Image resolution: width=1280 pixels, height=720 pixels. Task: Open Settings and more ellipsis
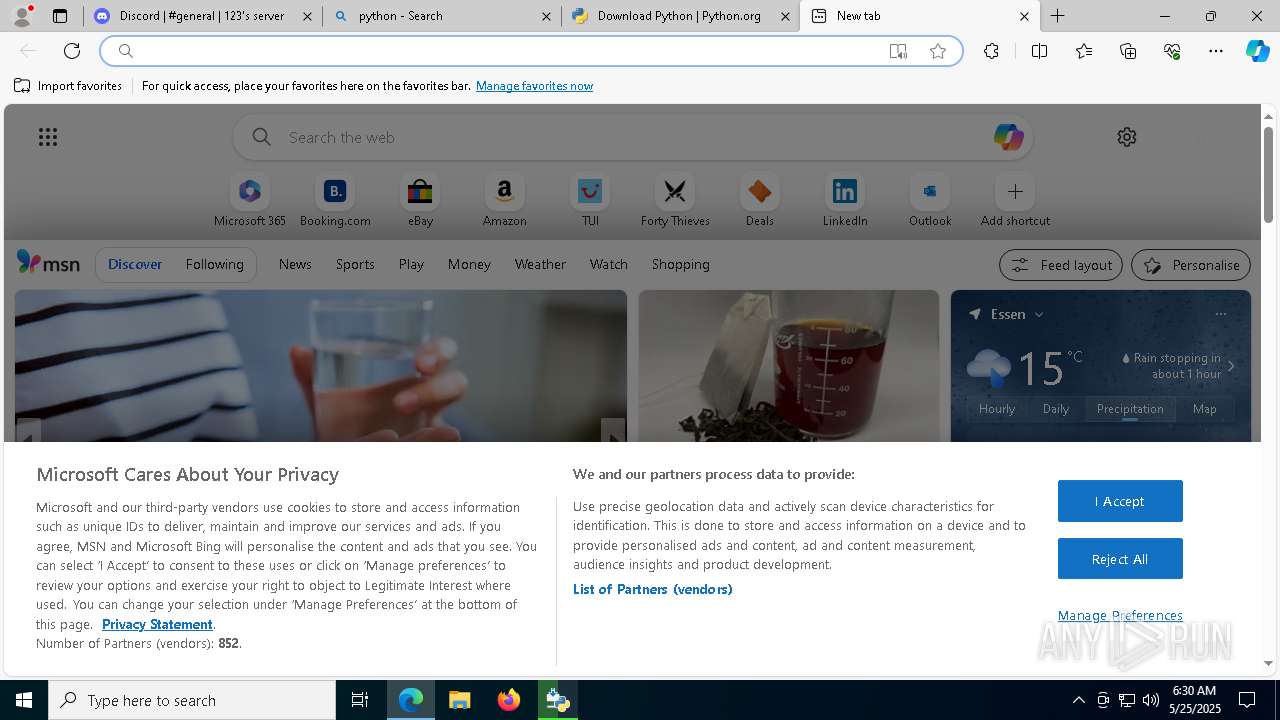1216,51
